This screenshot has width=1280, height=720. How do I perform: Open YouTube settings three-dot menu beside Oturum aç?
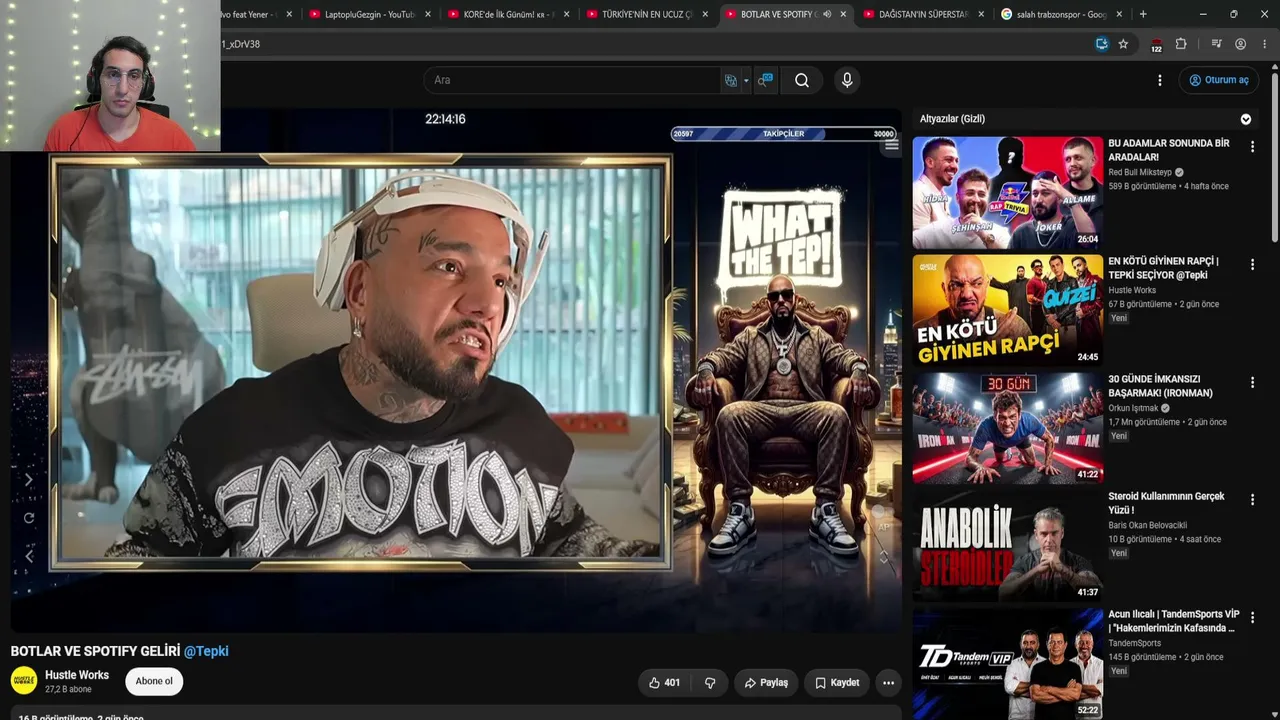pyautogui.click(x=1160, y=81)
